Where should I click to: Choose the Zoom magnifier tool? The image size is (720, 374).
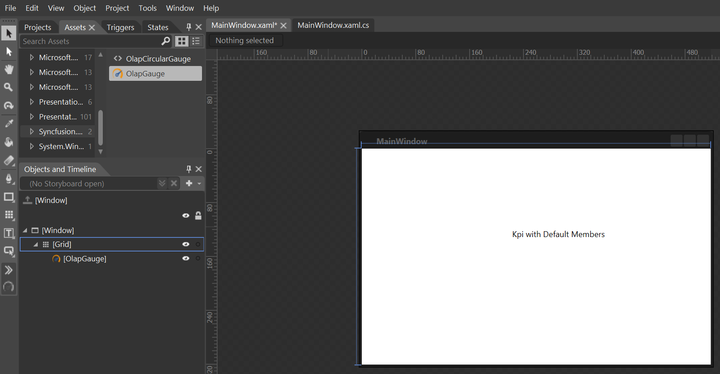click(9, 87)
